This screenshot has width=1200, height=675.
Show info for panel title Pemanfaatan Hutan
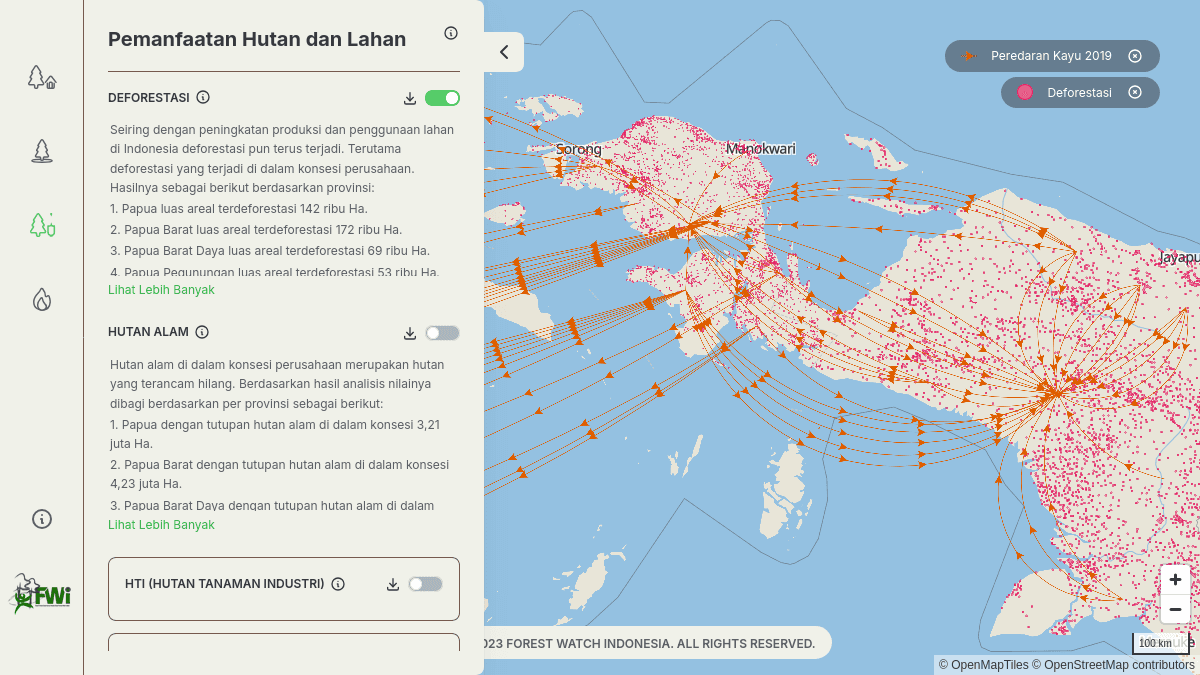tap(451, 33)
